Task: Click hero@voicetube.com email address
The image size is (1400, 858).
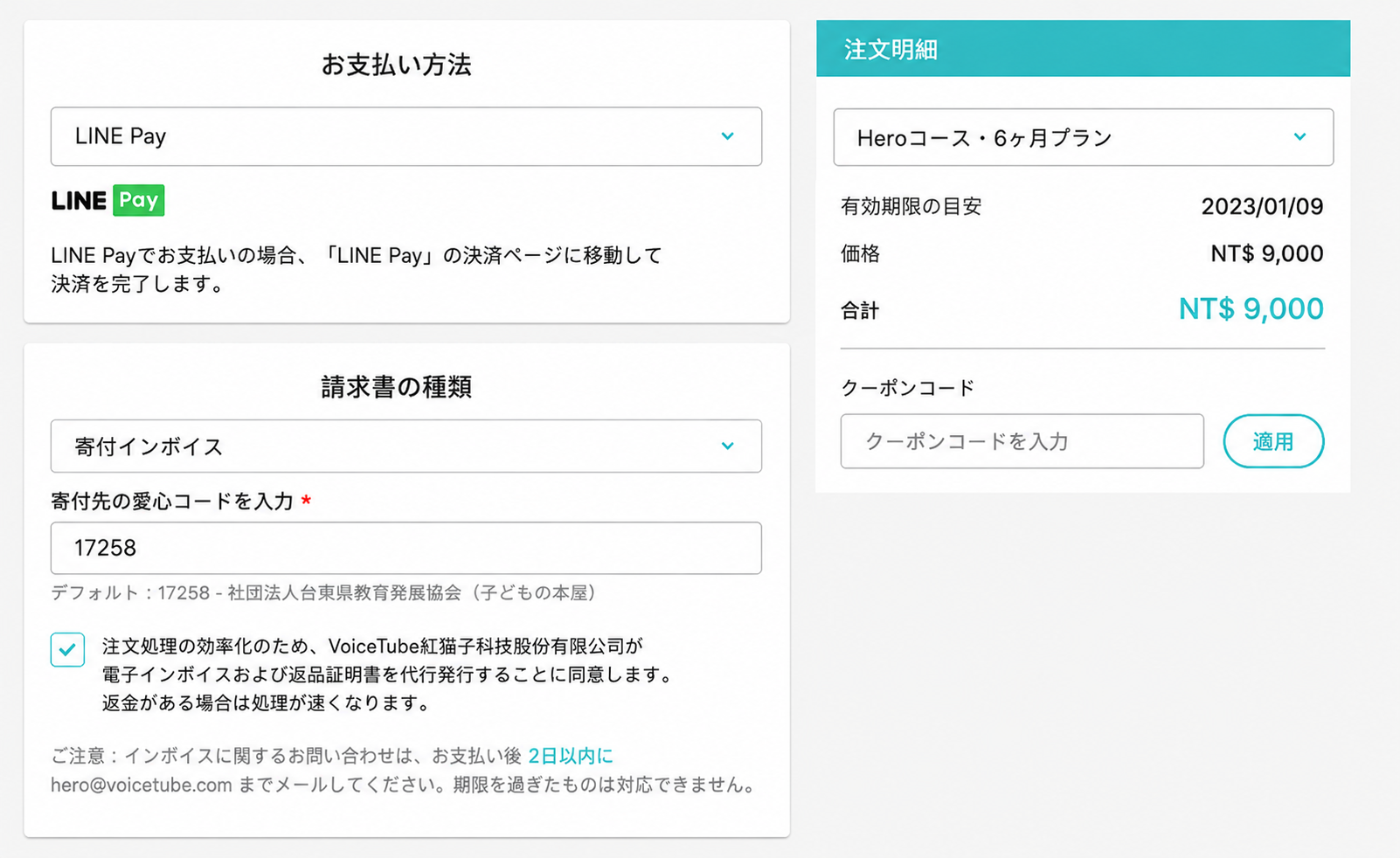Action: (142, 785)
